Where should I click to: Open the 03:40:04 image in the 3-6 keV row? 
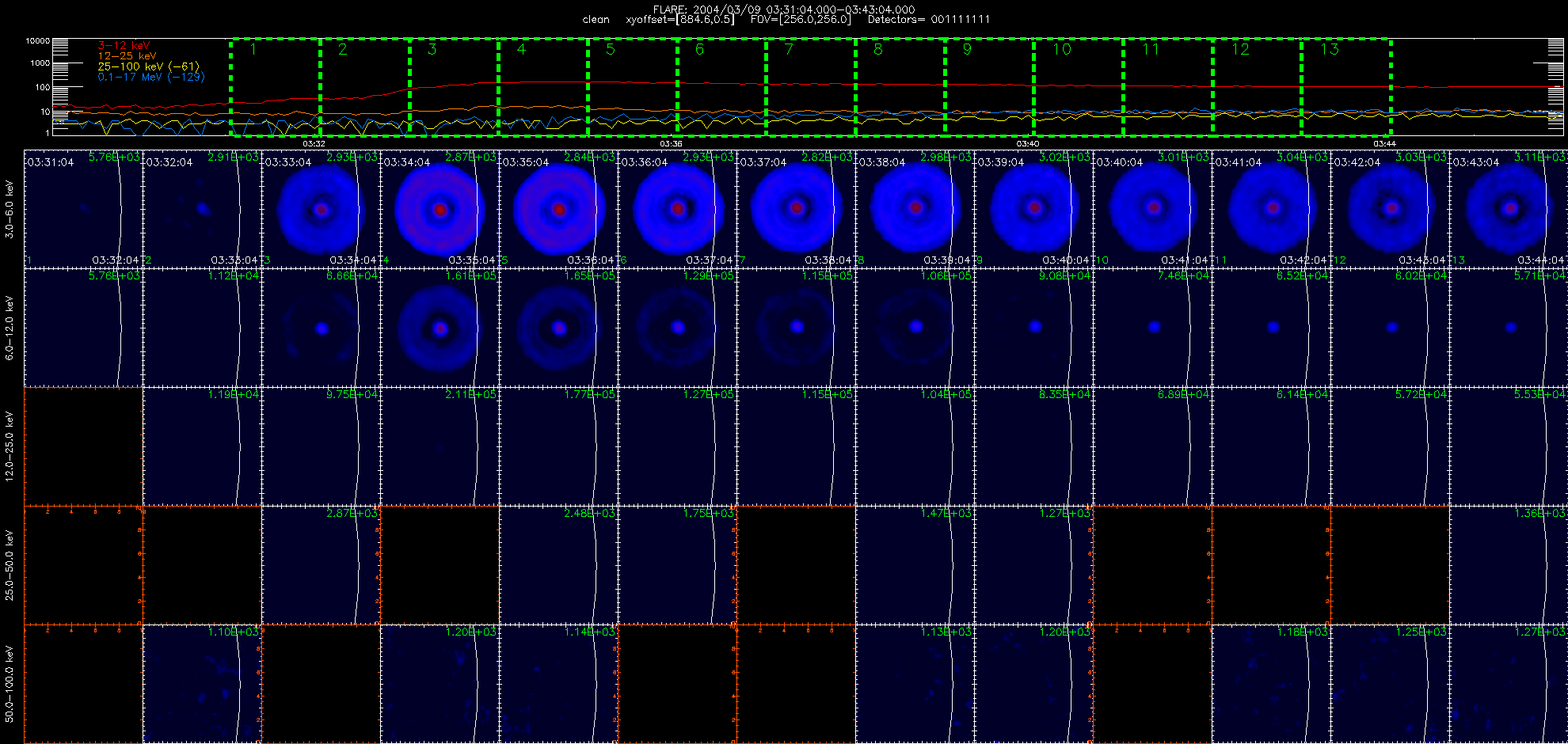point(1153,209)
